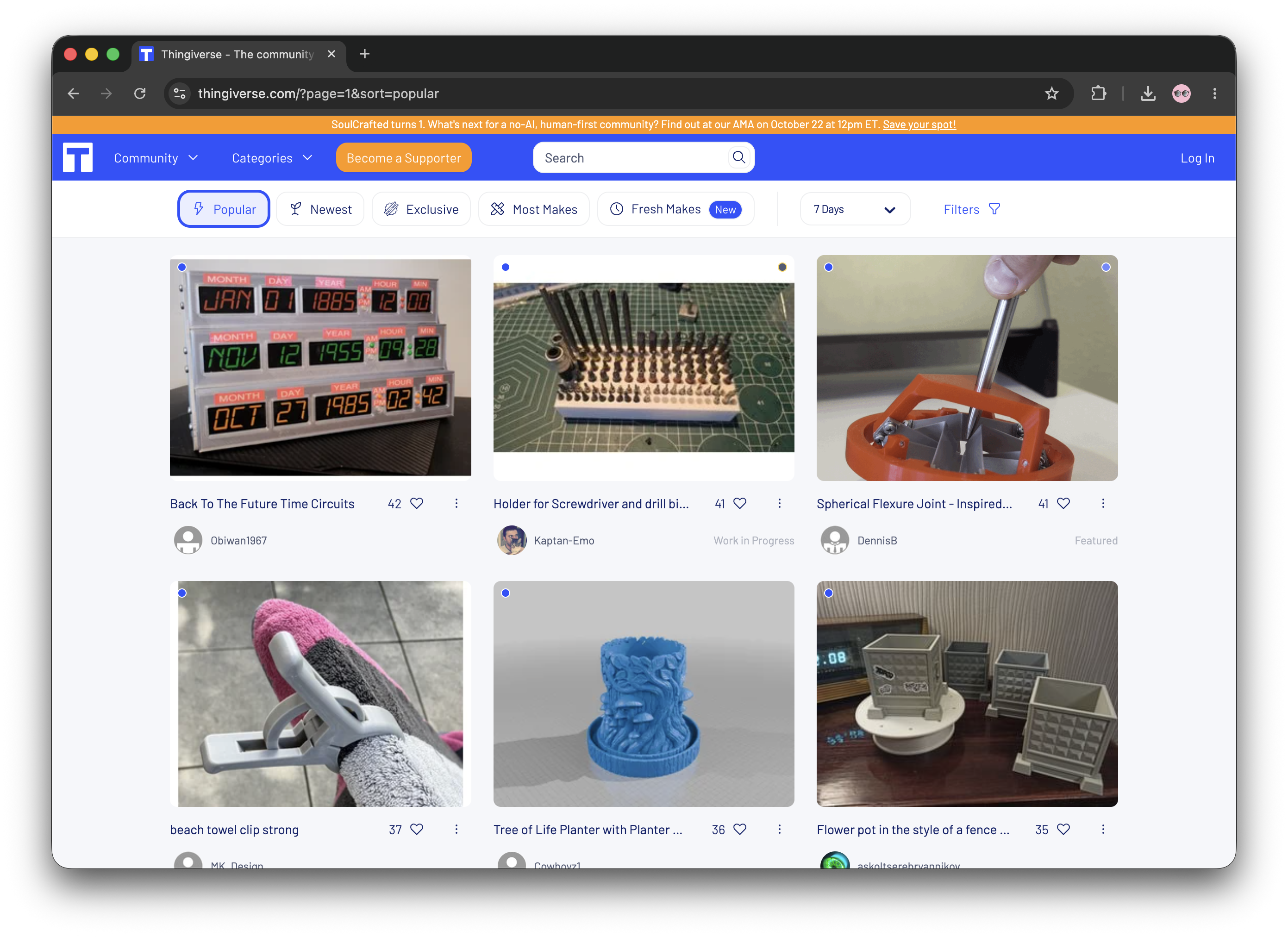Expand the Community menu
The image size is (1288, 937).
point(156,158)
